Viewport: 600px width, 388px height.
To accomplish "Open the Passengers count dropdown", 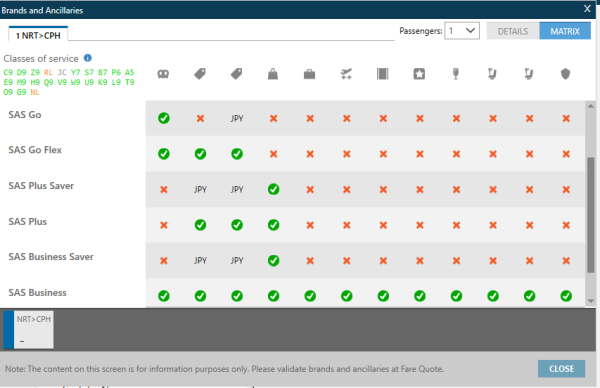I will [462, 31].
